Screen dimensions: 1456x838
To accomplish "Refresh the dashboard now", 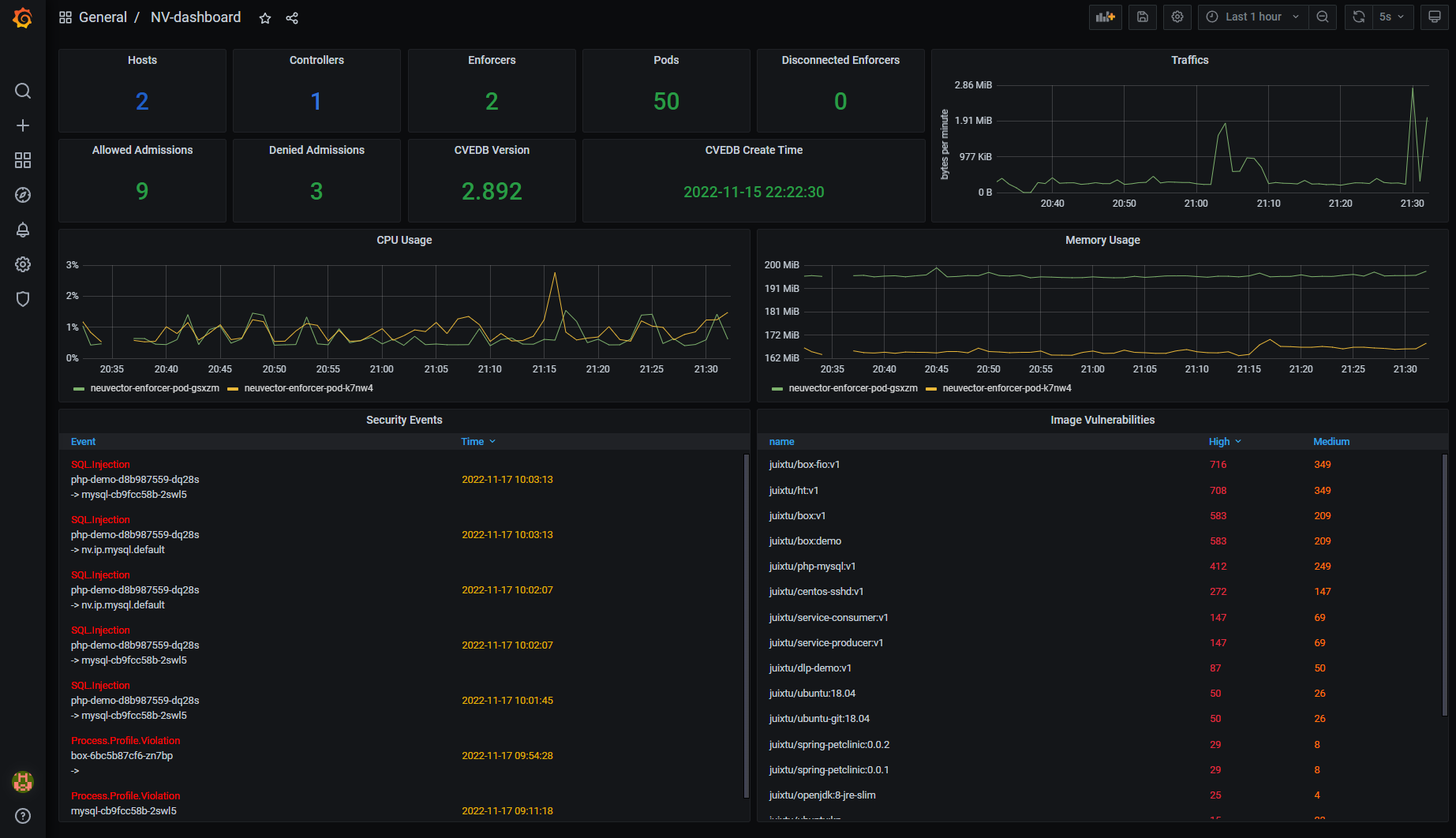I will coord(1358,17).
